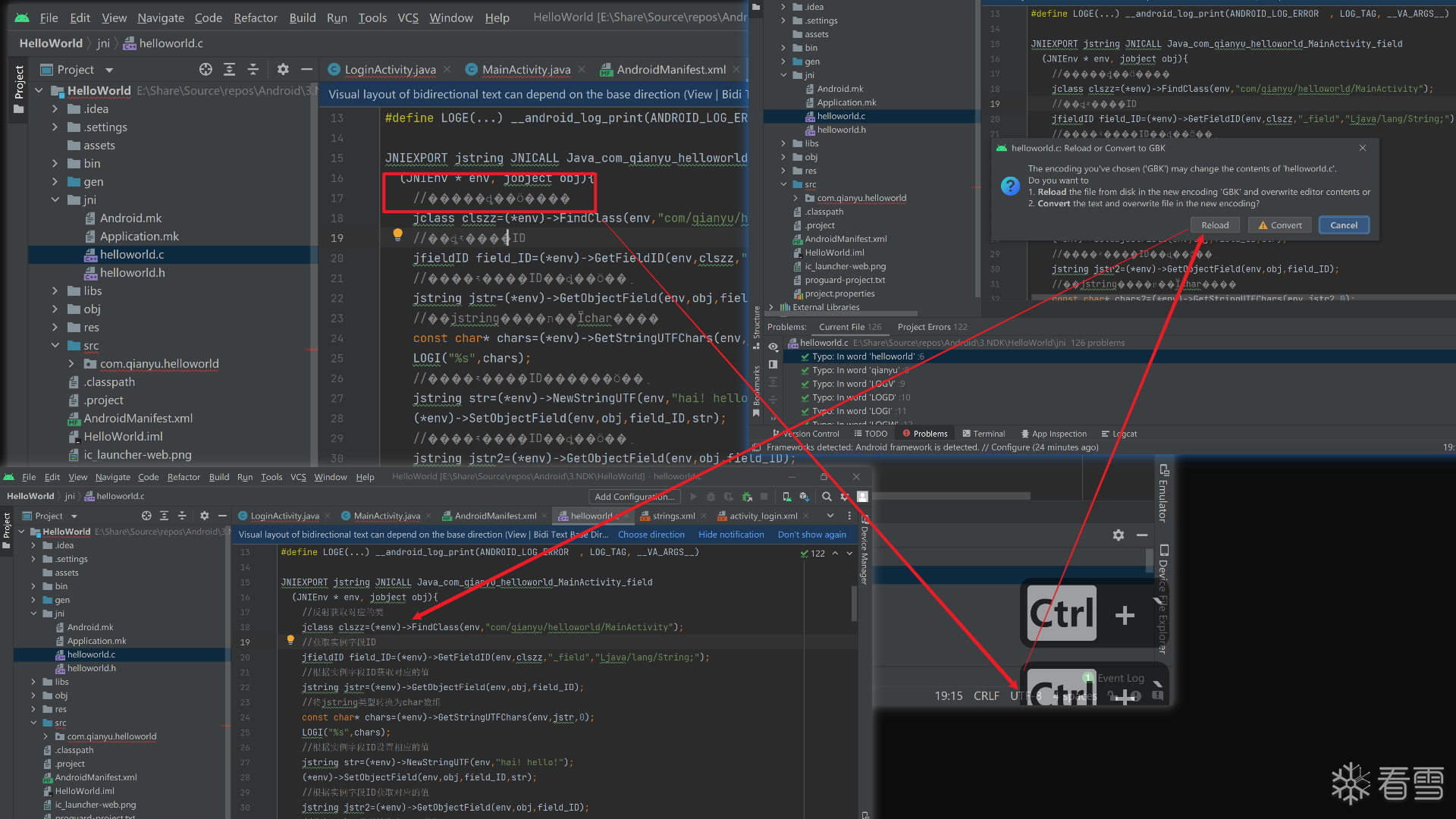Click the Debug bug icon in toolbar
This screenshot has width=1456, height=819.
pos(711,497)
